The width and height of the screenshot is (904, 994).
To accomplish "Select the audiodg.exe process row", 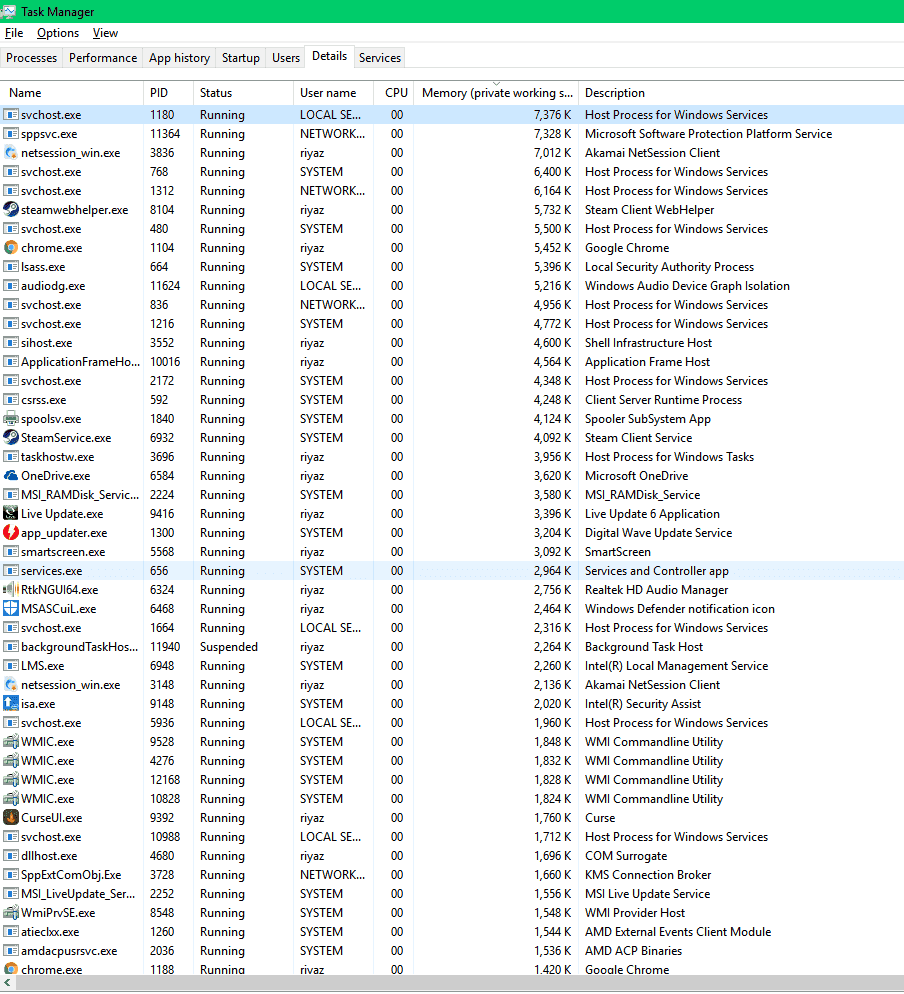I will click(x=452, y=286).
